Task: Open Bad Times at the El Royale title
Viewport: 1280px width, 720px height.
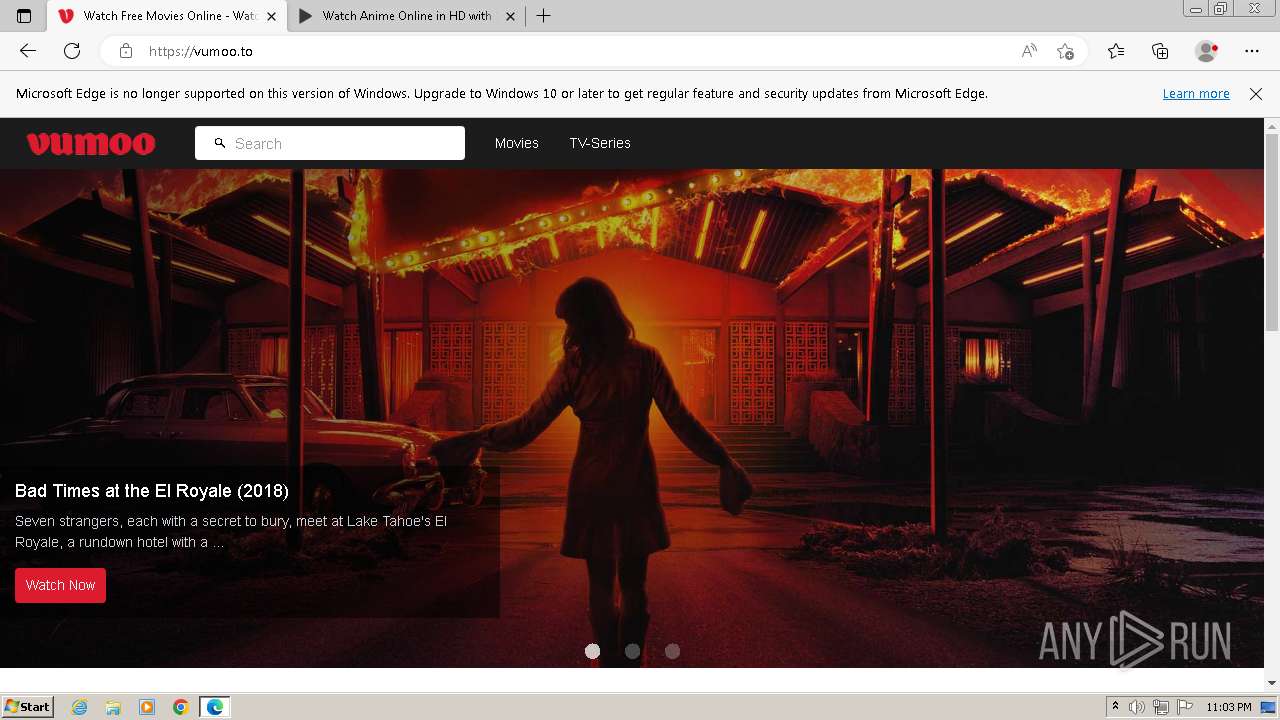Action: [x=152, y=491]
